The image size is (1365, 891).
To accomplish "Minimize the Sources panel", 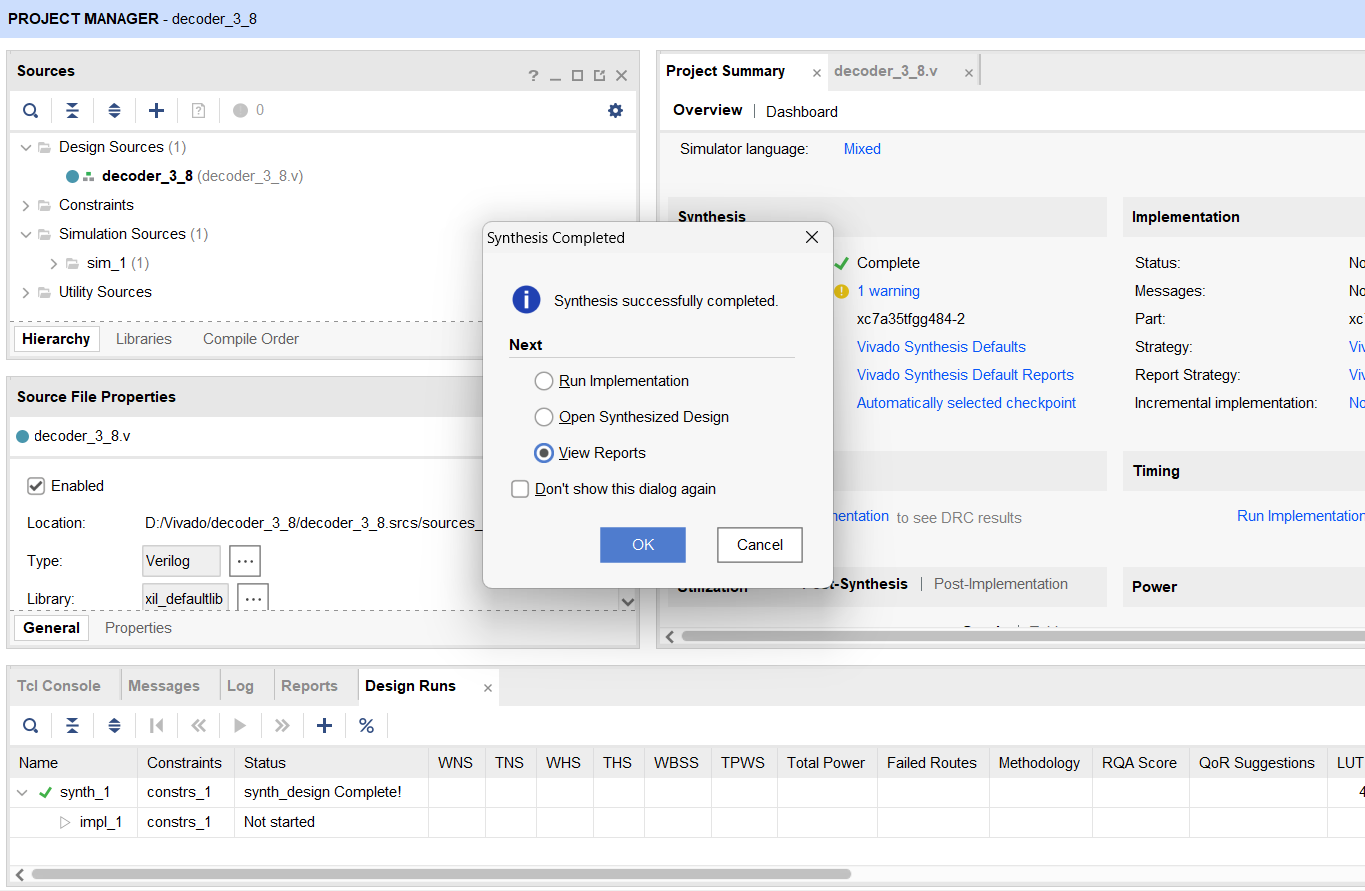I will click(x=556, y=77).
